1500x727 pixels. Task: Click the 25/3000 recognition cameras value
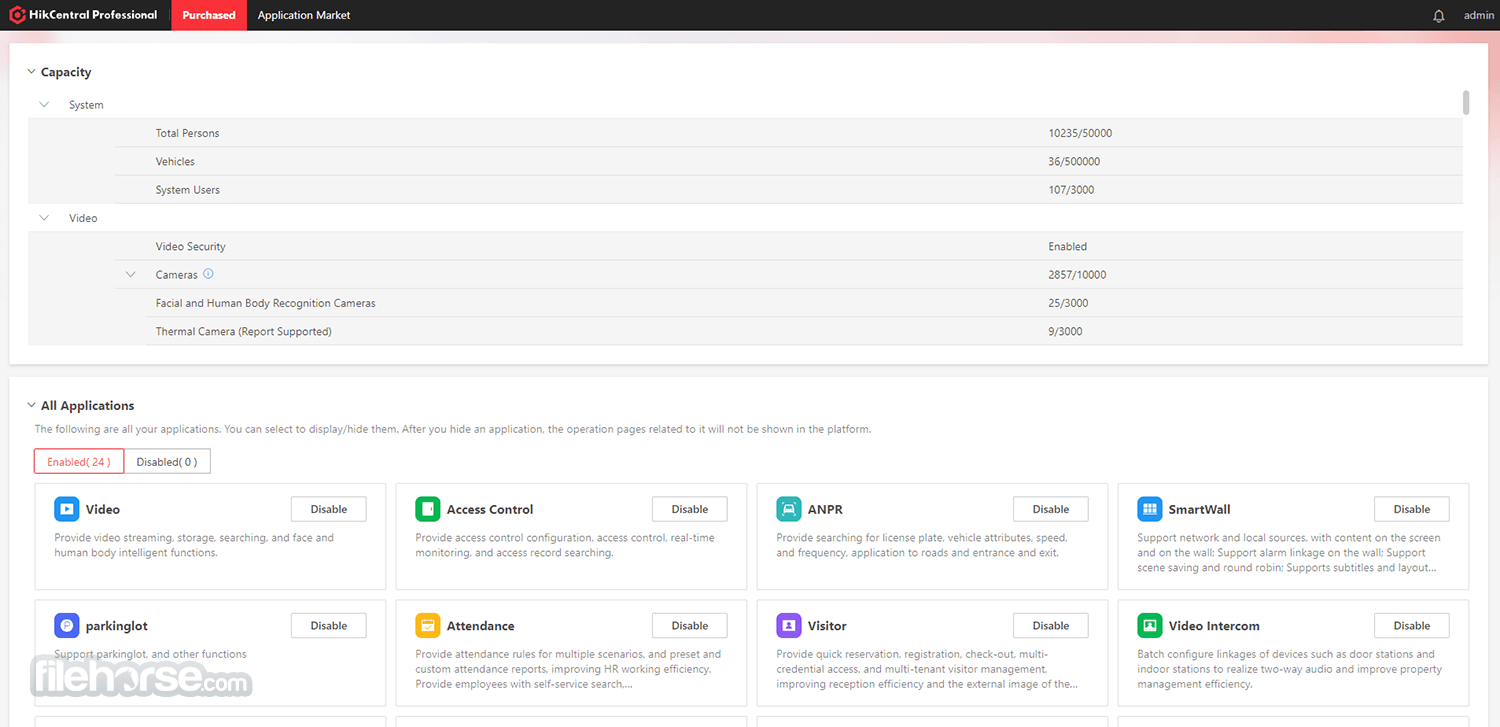tap(1068, 303)
